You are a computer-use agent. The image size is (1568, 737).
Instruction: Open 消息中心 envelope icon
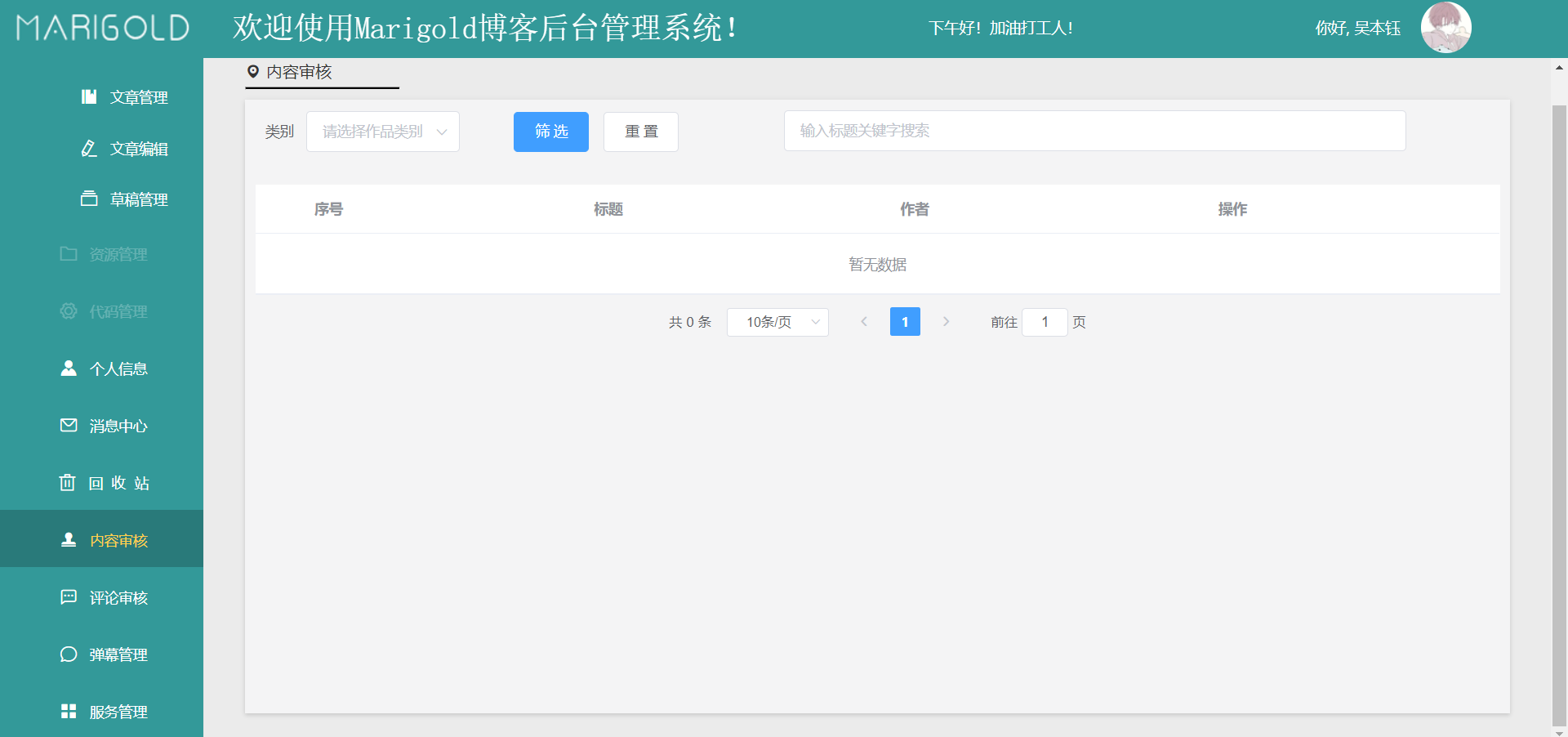pyautogui.click(x=69, y=425)
